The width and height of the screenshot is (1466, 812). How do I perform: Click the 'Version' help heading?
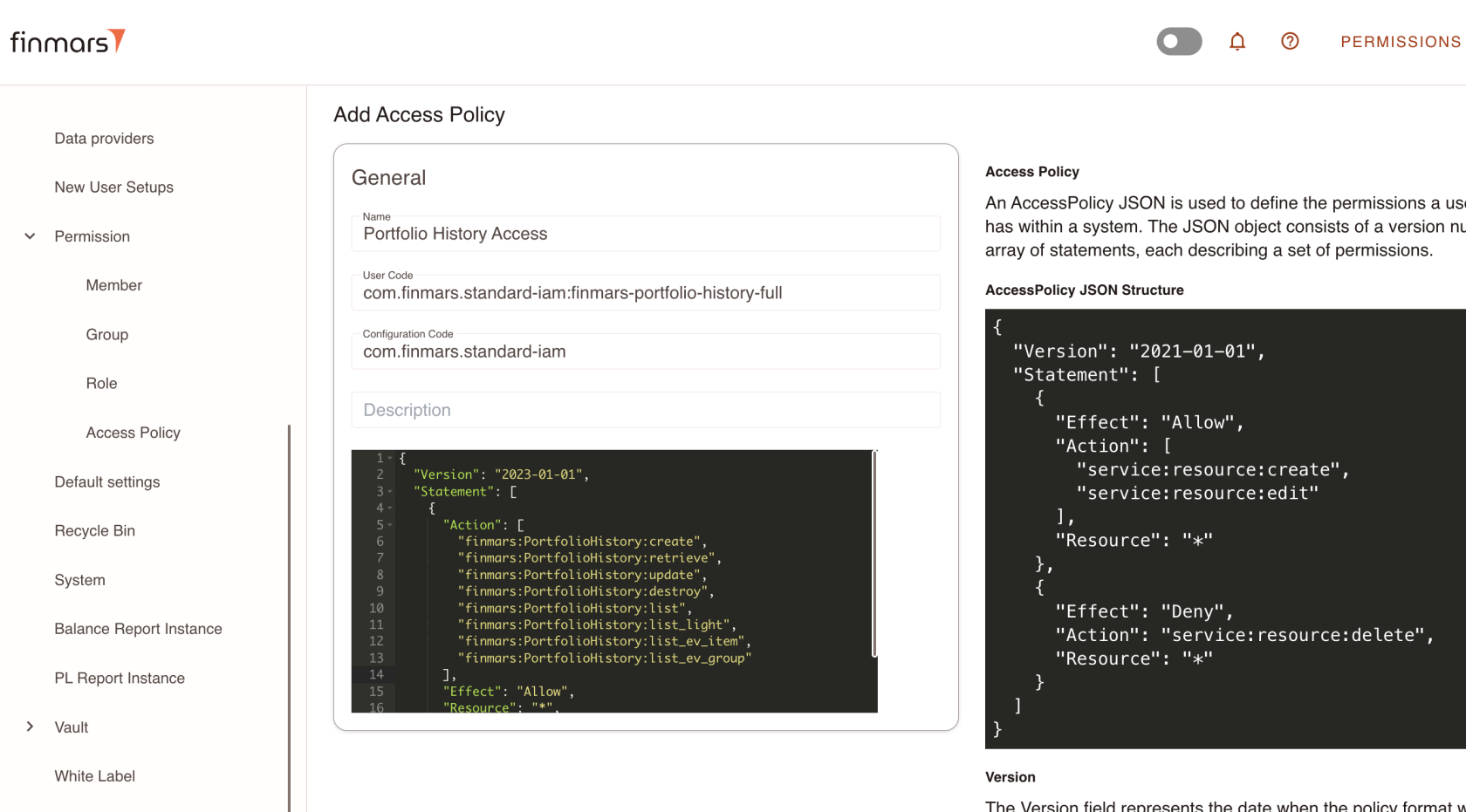click(1010, 777)
